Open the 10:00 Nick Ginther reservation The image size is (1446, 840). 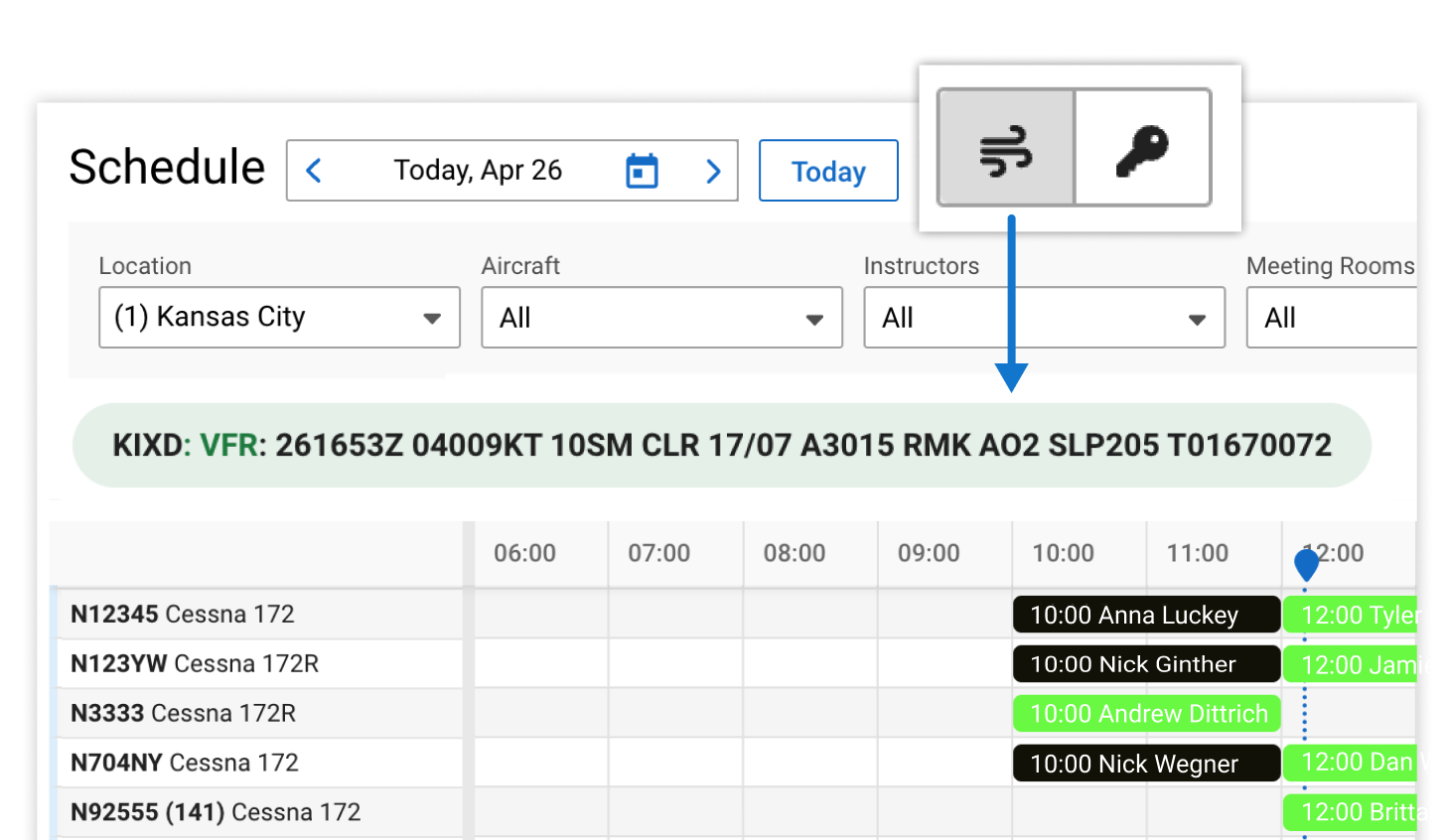point(1146,664)
